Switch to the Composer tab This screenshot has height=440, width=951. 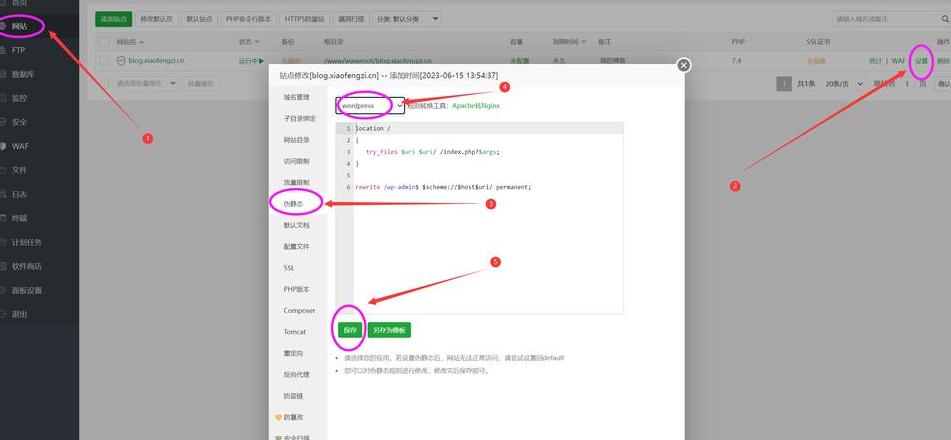pos(299,310)
